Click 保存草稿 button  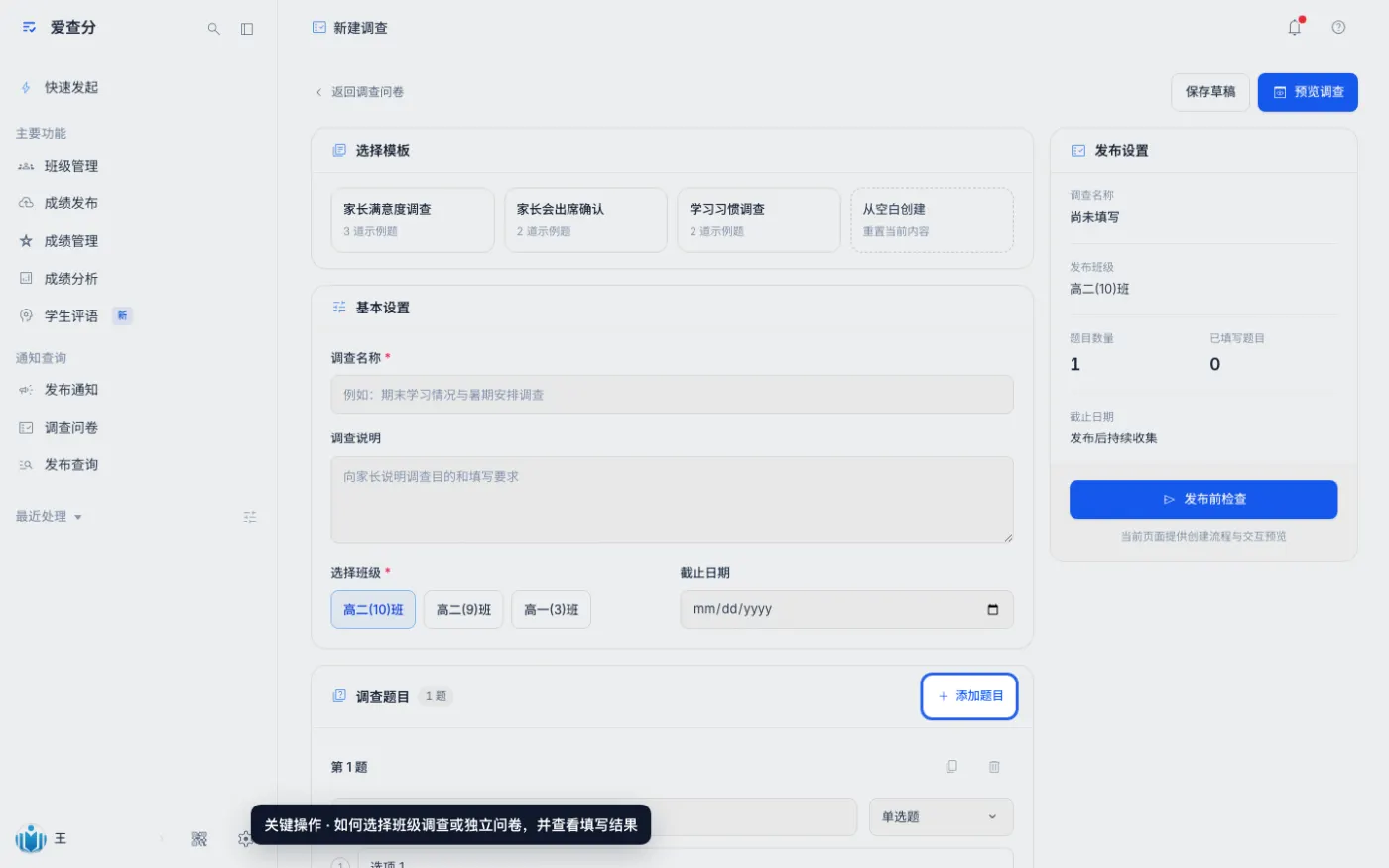pyautogui.click(x=1210, y=92)
